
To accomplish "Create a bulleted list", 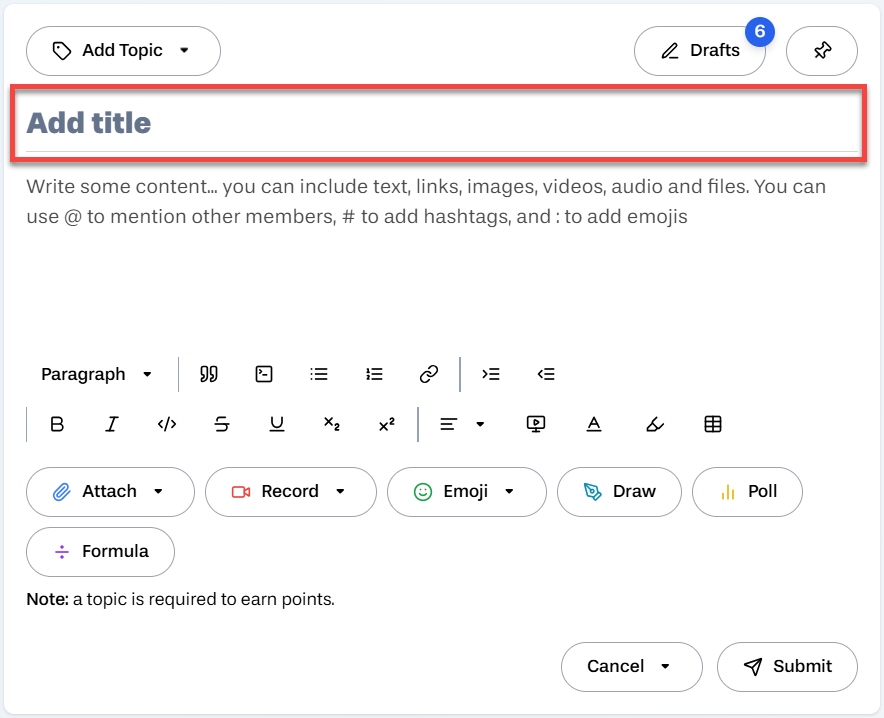I will [319, 374].
